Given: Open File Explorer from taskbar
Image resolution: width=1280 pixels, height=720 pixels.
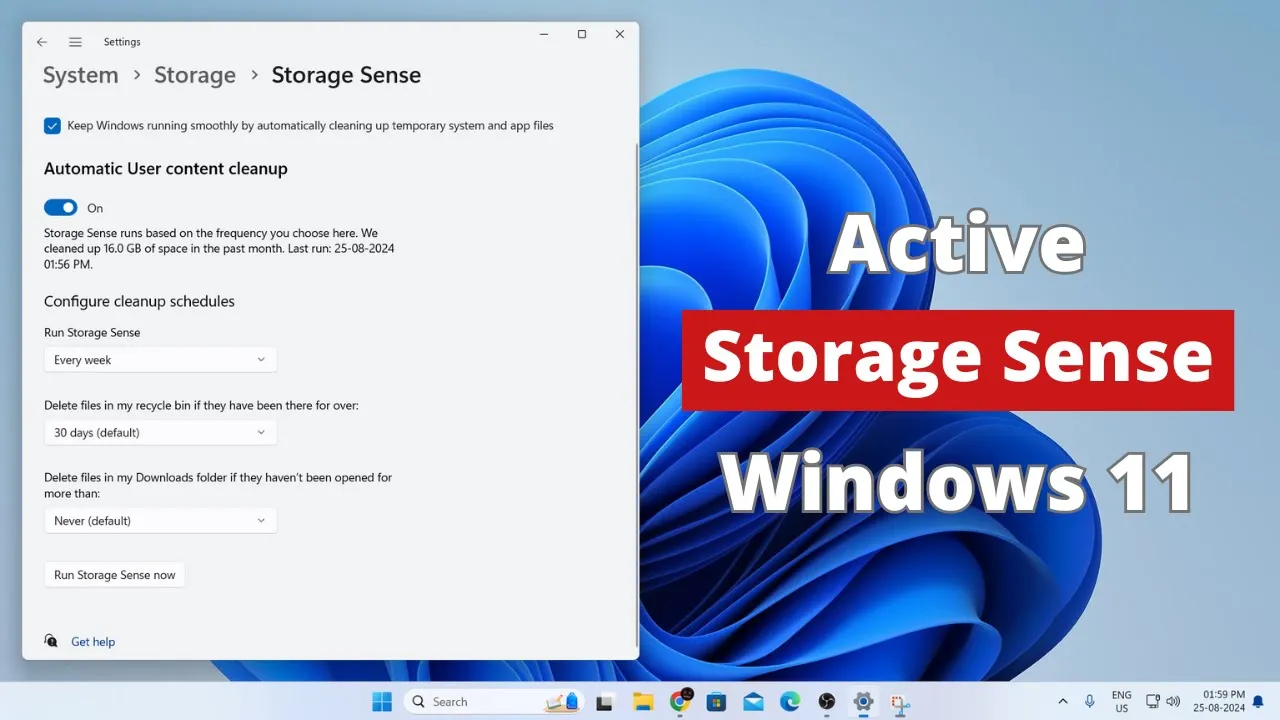Looking at the screenshot, I should (x=642, y=702).
